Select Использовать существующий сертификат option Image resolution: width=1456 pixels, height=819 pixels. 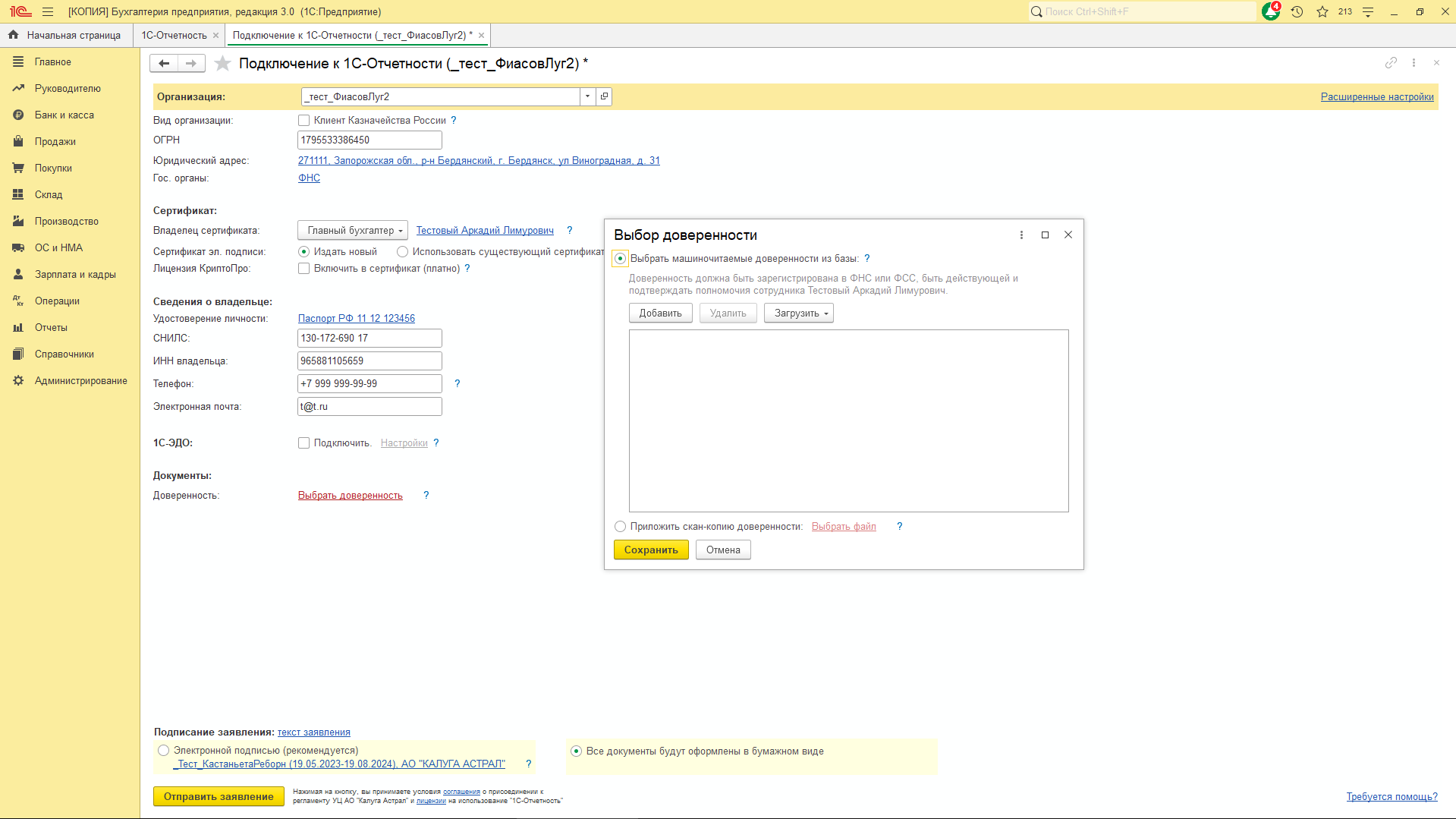tap(402, 251)
